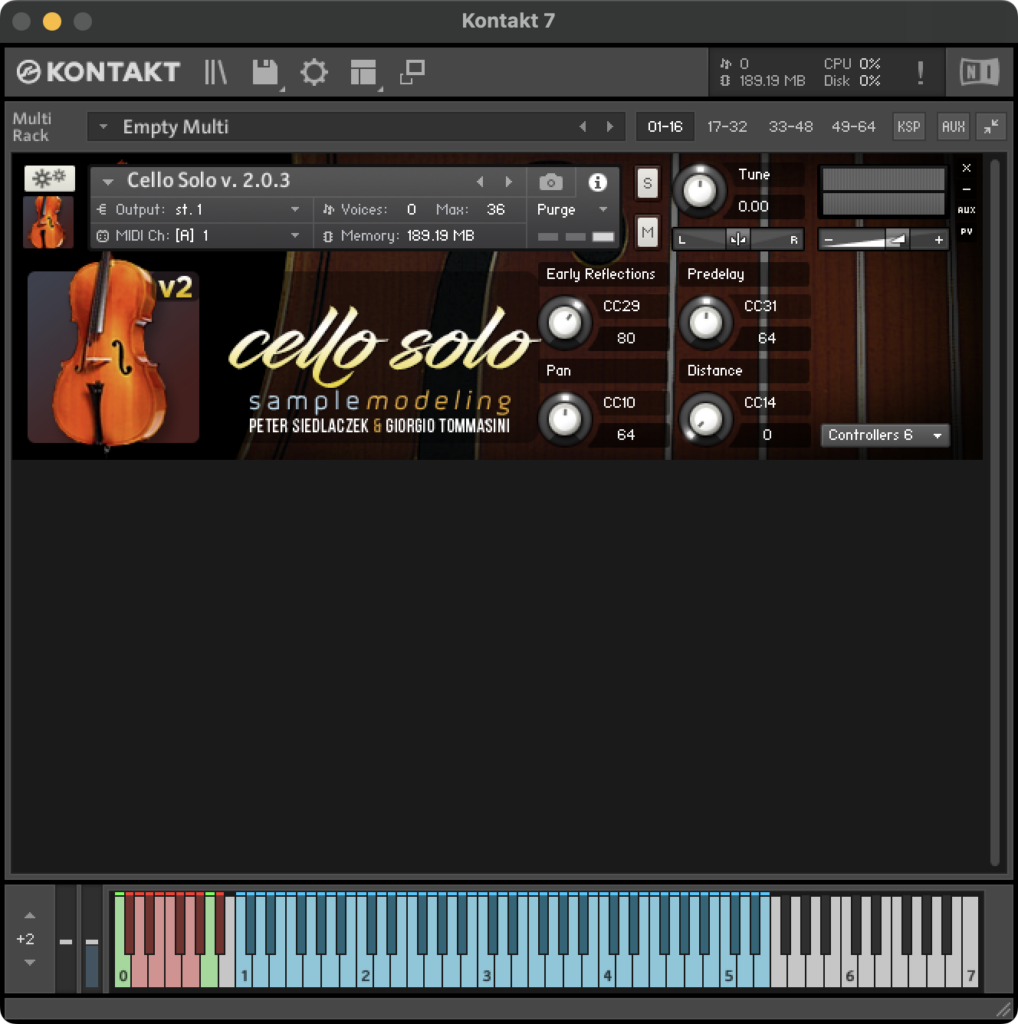This screenshot has height=1024, width=1018.
Task: Click the L-R pan slider
Action: [738, 240]
